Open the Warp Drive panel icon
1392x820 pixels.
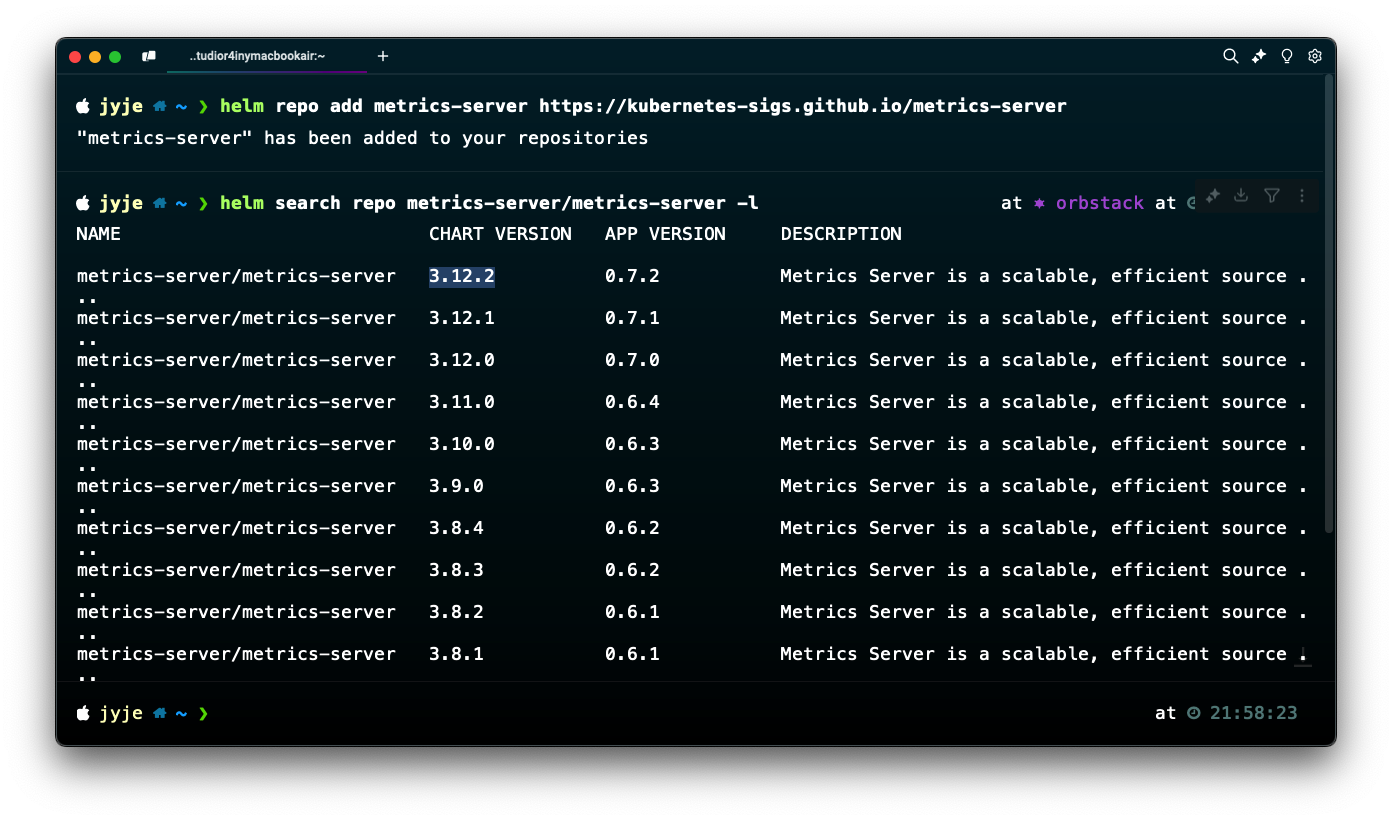[149, 57]
